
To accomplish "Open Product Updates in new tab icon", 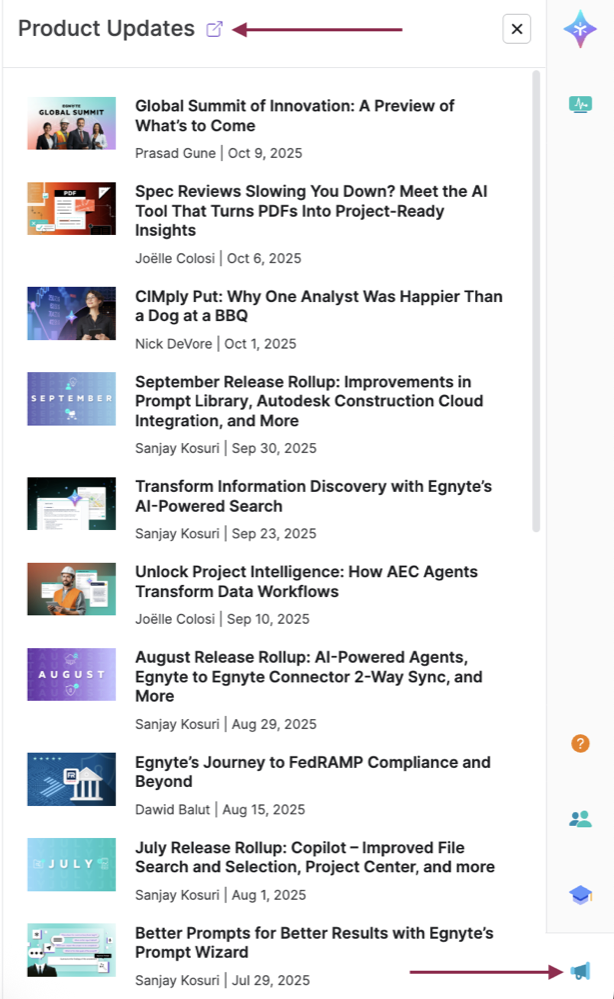I will (214, 29).
